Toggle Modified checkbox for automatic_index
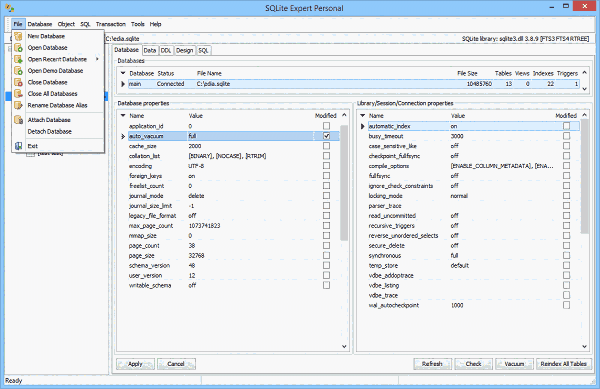The image size is (600, 389). pos(566,126)
